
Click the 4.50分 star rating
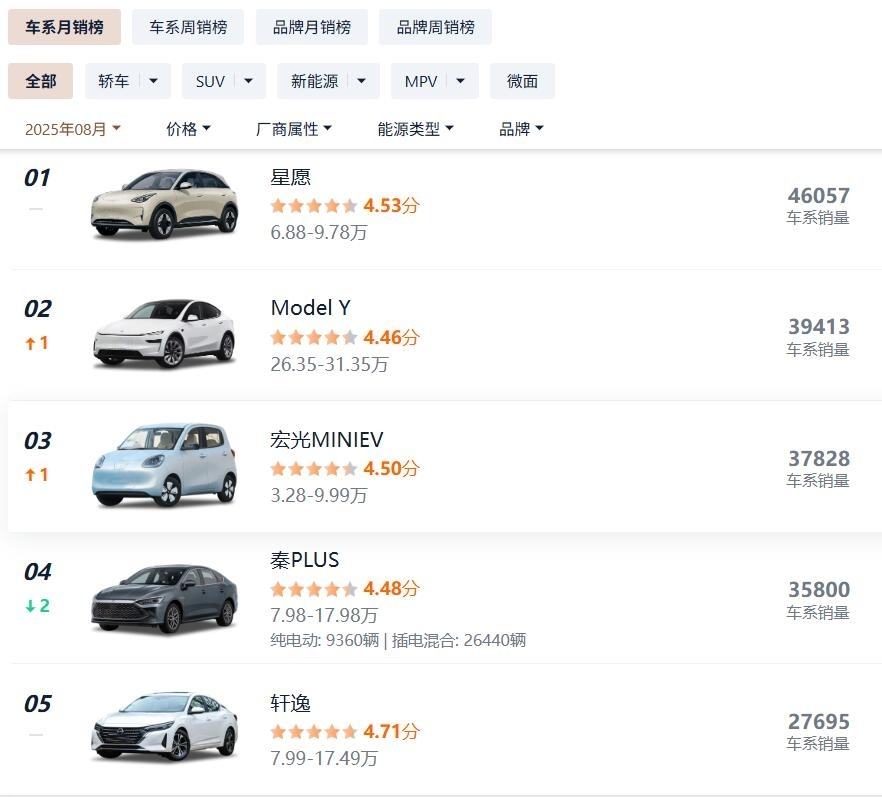345,468
